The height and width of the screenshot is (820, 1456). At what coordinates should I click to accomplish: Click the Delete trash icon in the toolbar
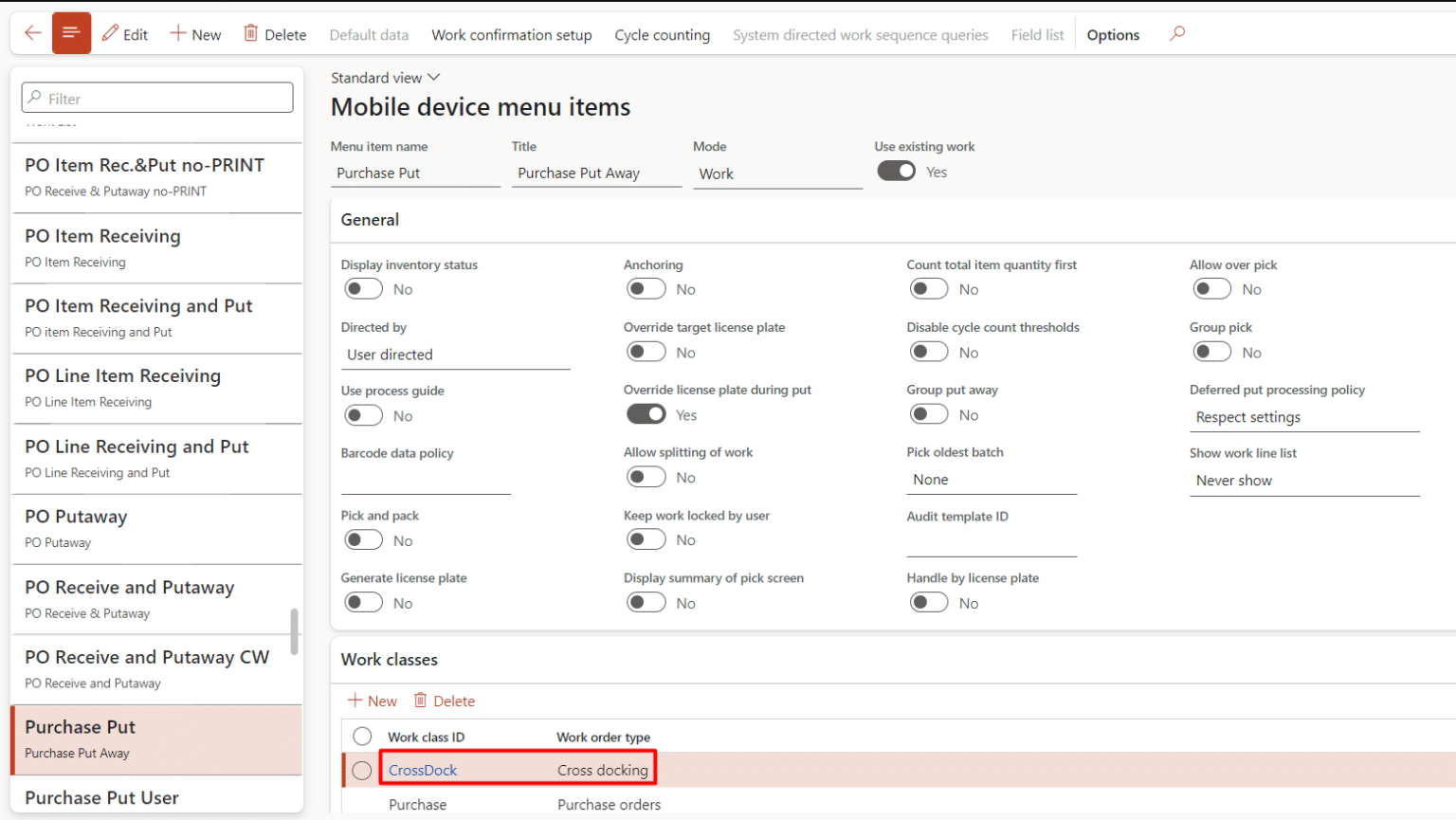point(274,34)
